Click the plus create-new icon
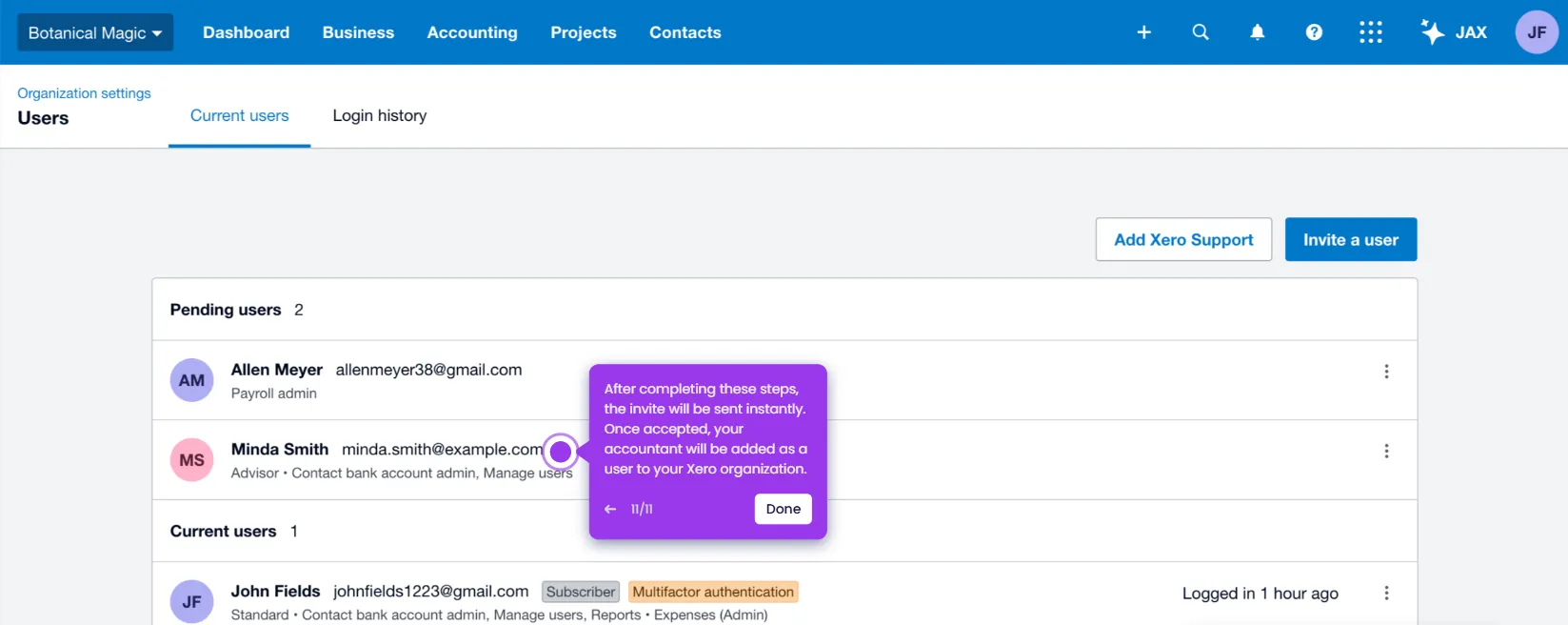Viewport: 1568px width, 625px height. point(1144,32)
